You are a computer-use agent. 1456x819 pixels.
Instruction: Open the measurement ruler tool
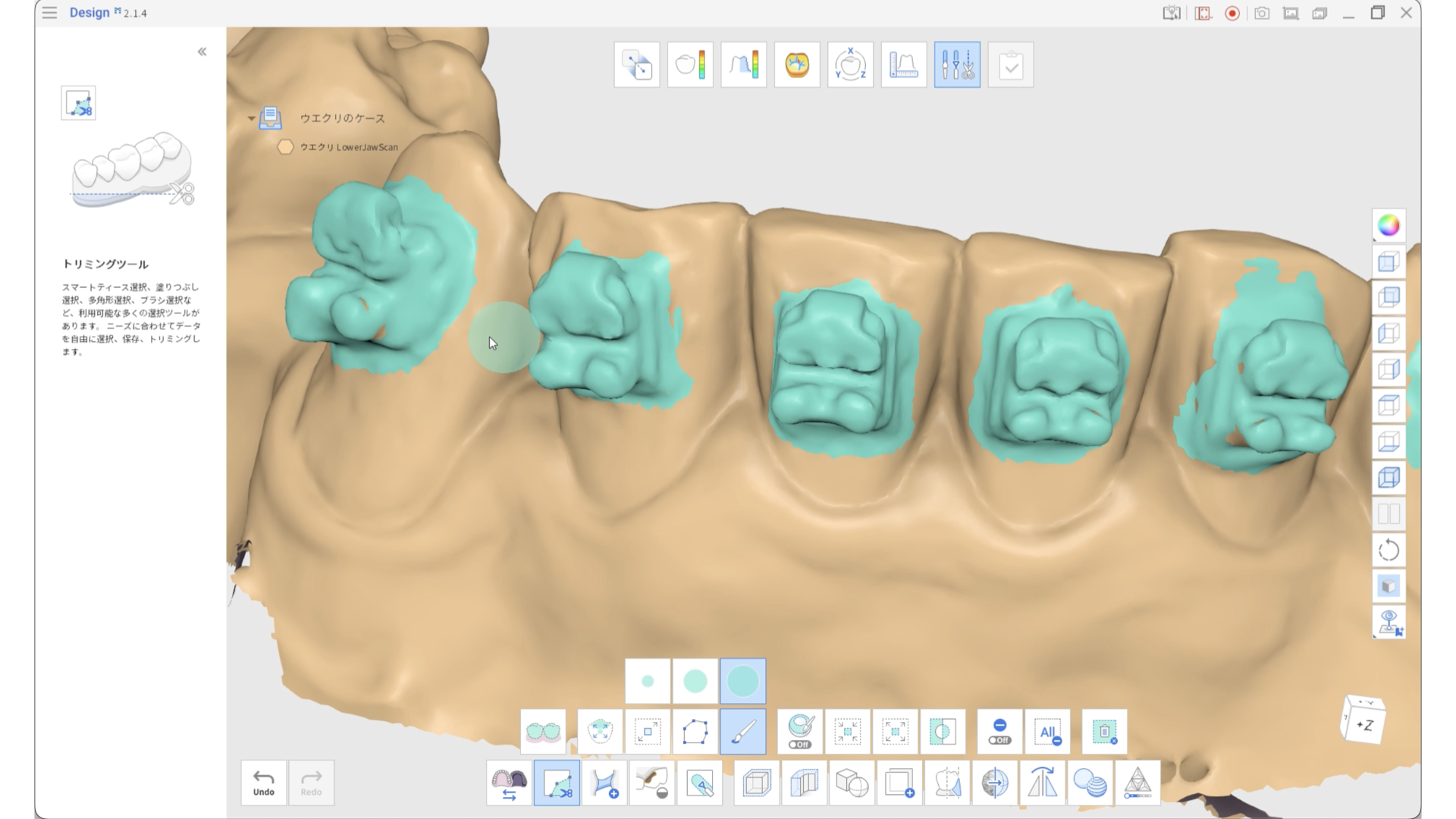[903, 64]
